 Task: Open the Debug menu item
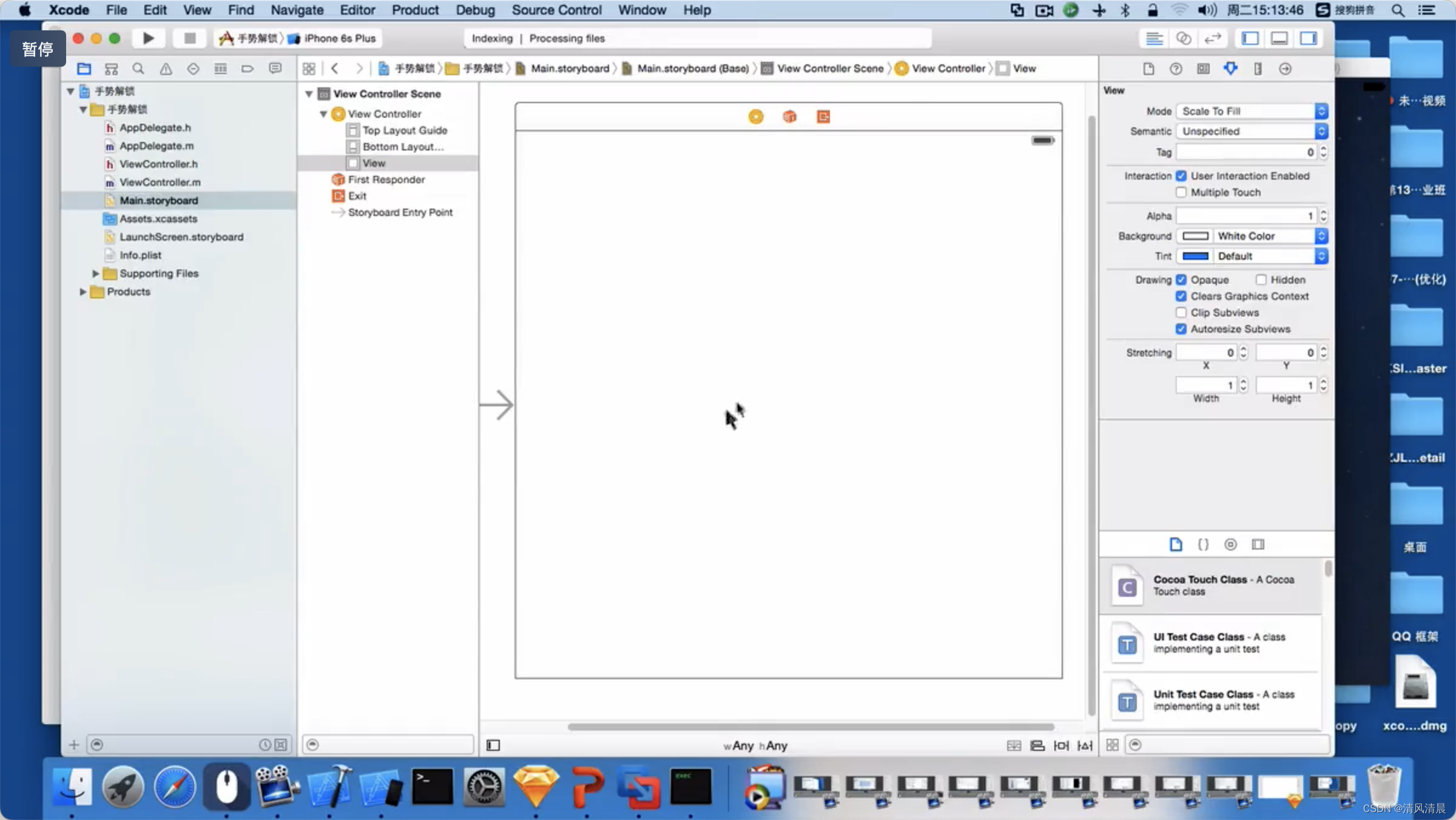475,10
